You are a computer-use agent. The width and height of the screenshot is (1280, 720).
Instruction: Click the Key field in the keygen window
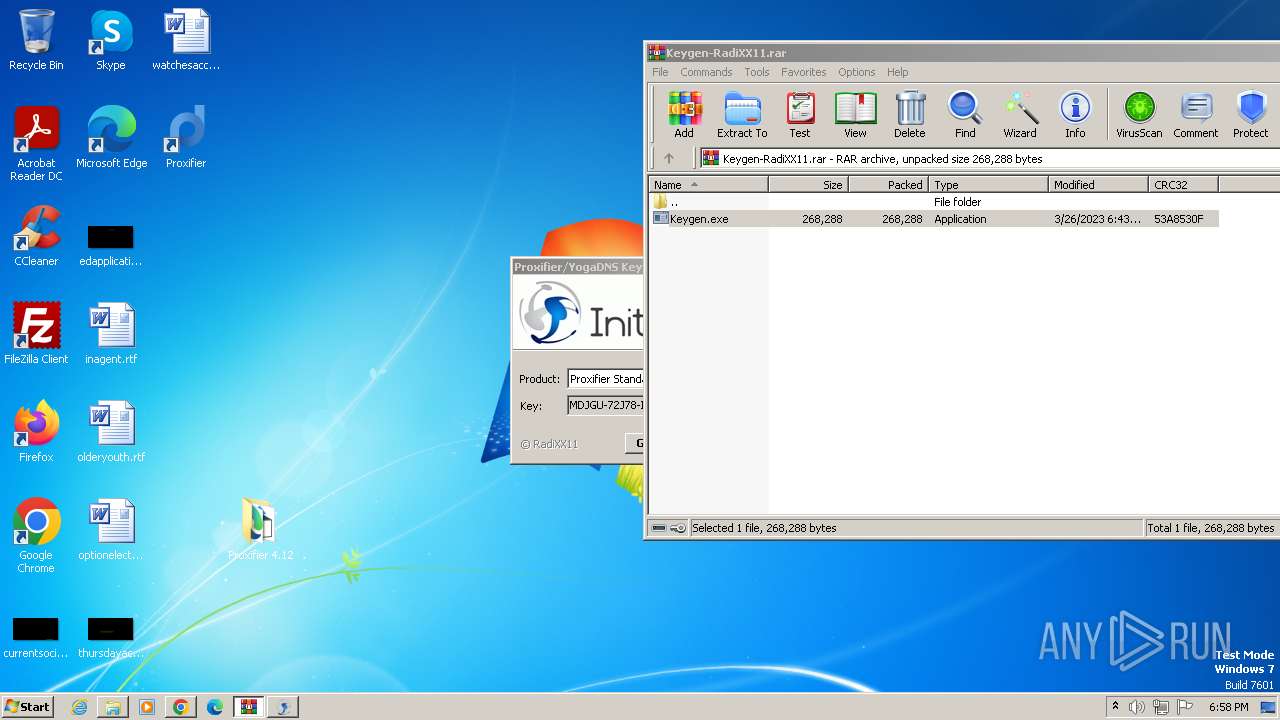(605, 406)
